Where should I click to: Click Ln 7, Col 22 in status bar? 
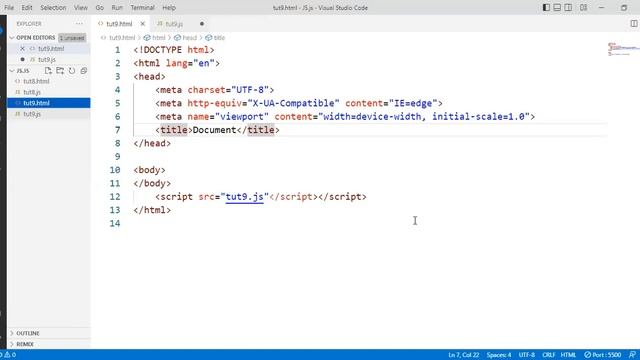463,355
